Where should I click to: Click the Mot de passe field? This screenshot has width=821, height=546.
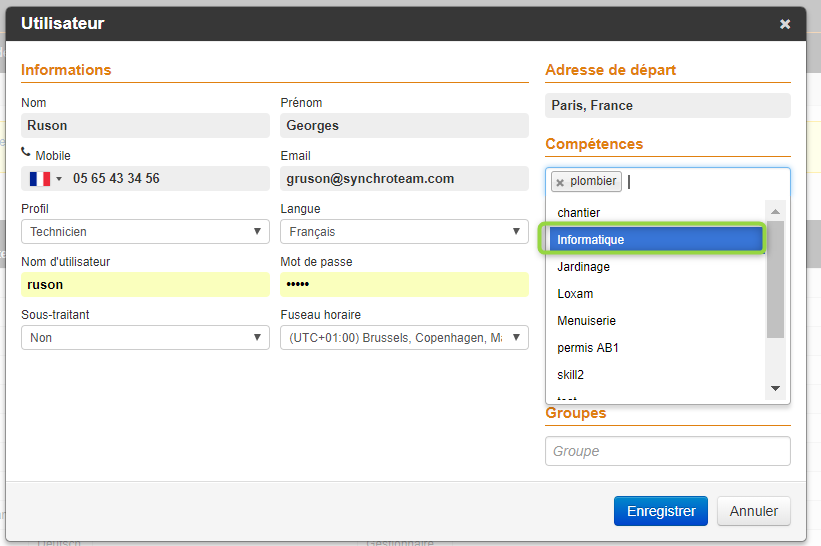pos(404,285)
